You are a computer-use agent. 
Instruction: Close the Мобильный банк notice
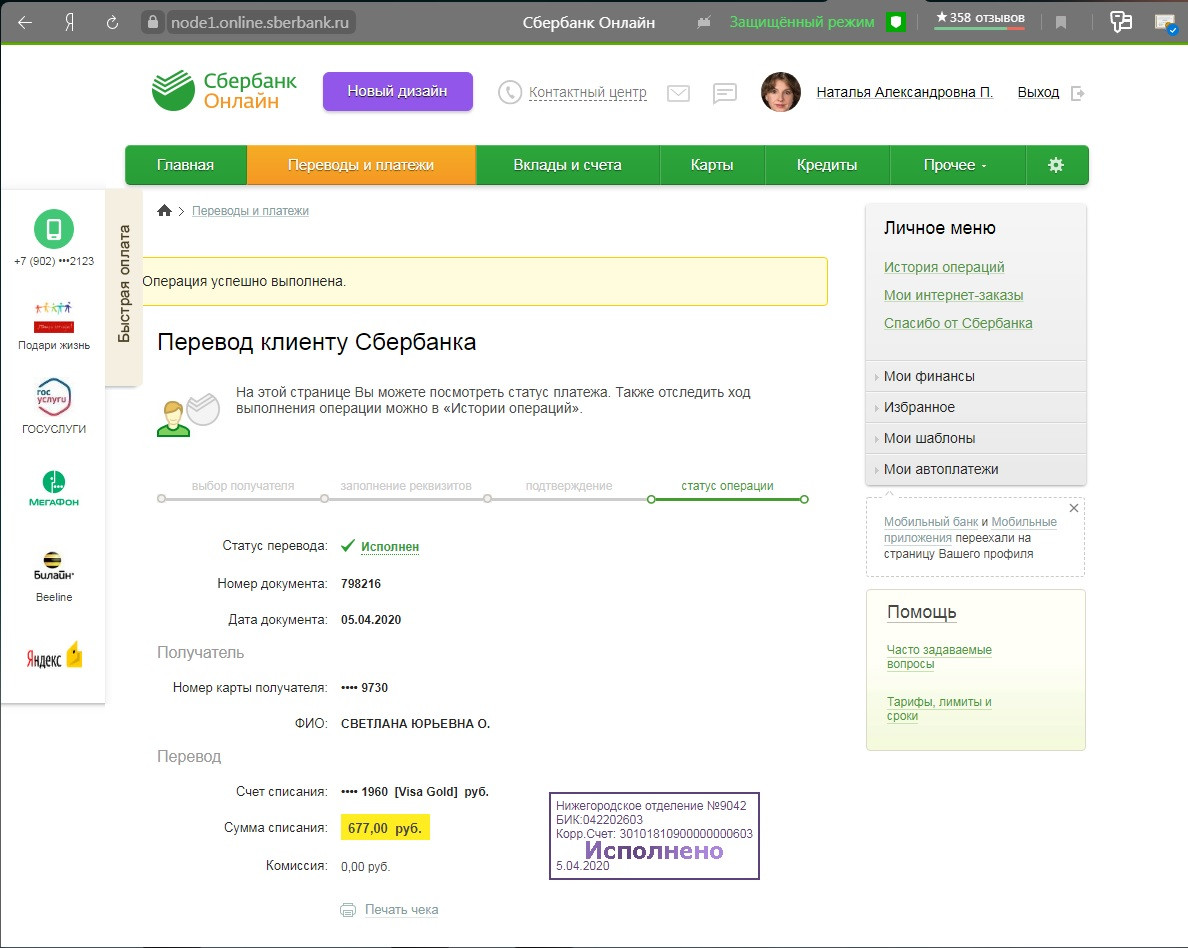[x=1074, y=508]
